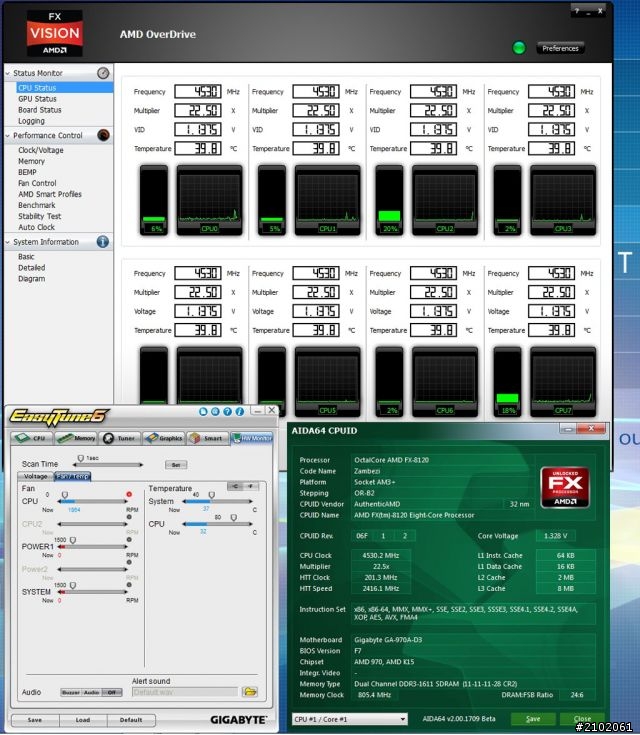Click the Status Monitor gauge icon
Image resolution: width=640 pixels, height=735 pixels.
pos(103,73)
